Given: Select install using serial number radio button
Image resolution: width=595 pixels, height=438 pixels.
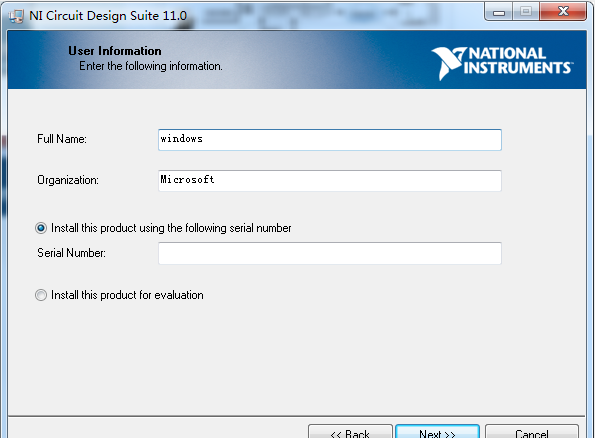Looking at the screenshot, I should coord(41,228).
